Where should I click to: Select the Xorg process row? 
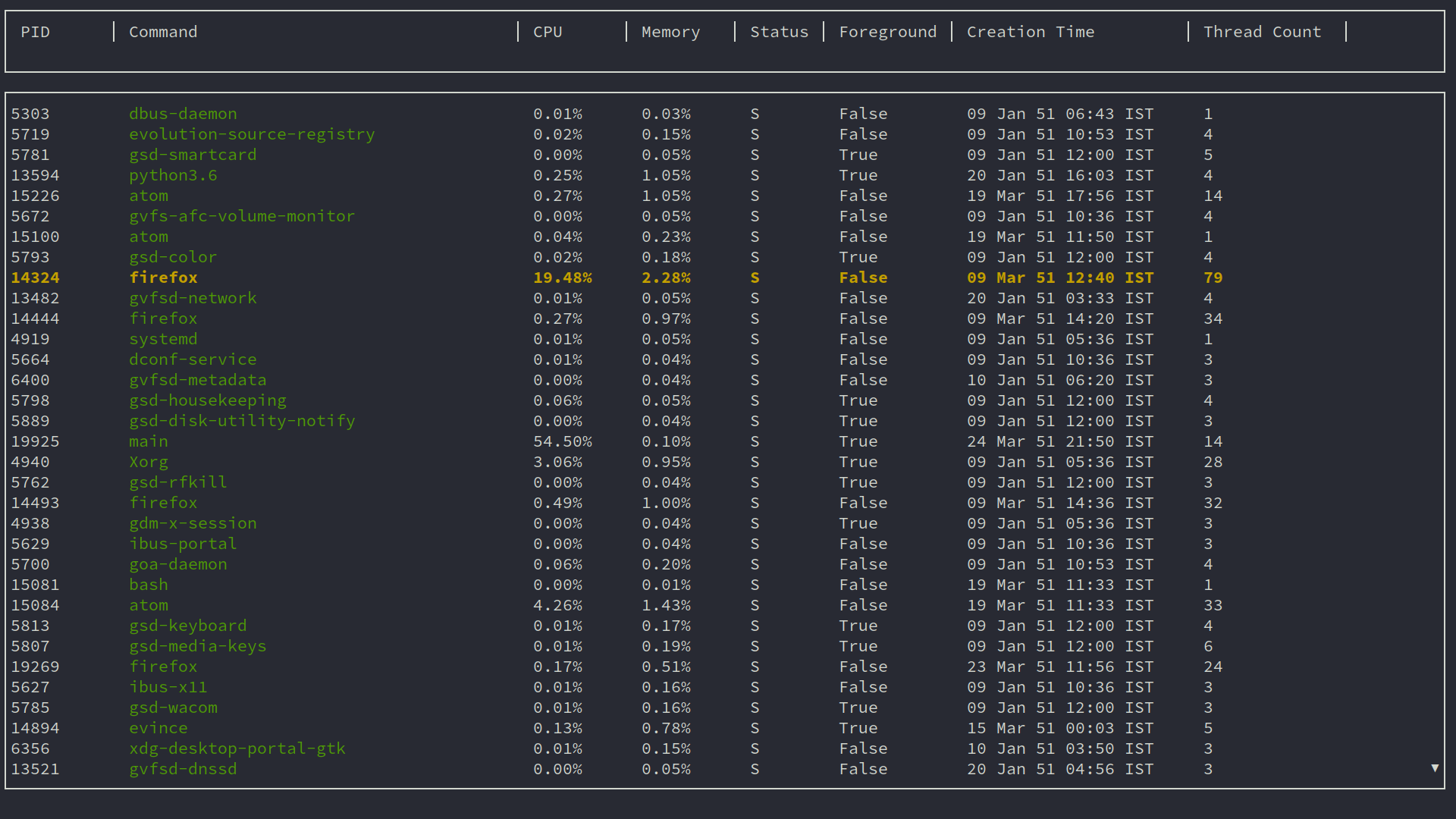(x=149, y=462)
